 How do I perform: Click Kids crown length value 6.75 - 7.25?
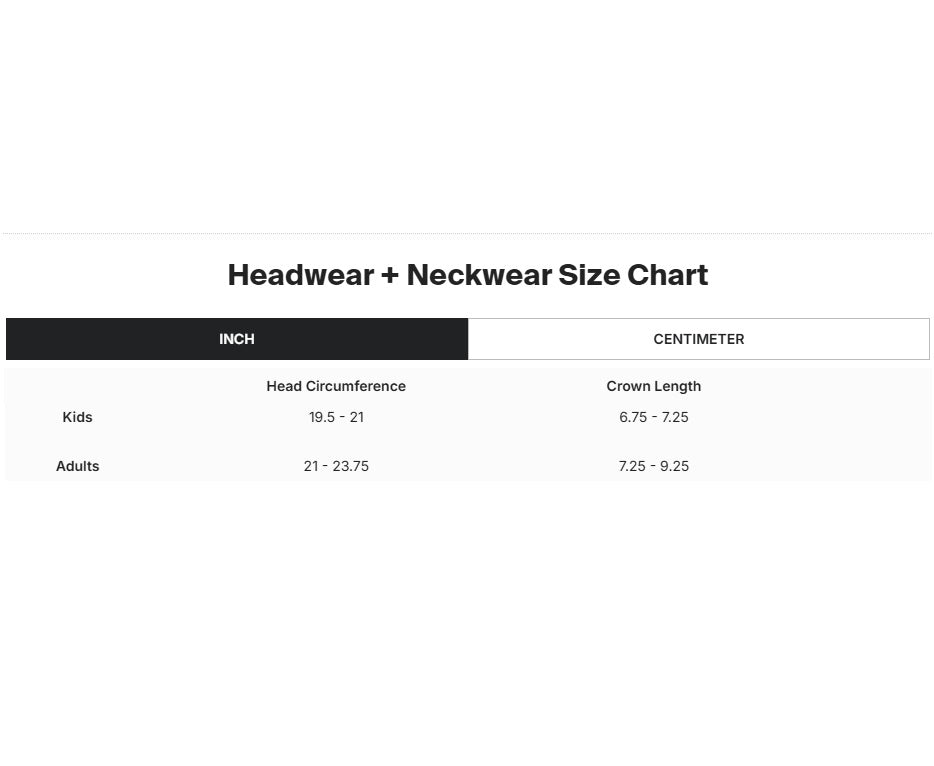pos(653,417)
